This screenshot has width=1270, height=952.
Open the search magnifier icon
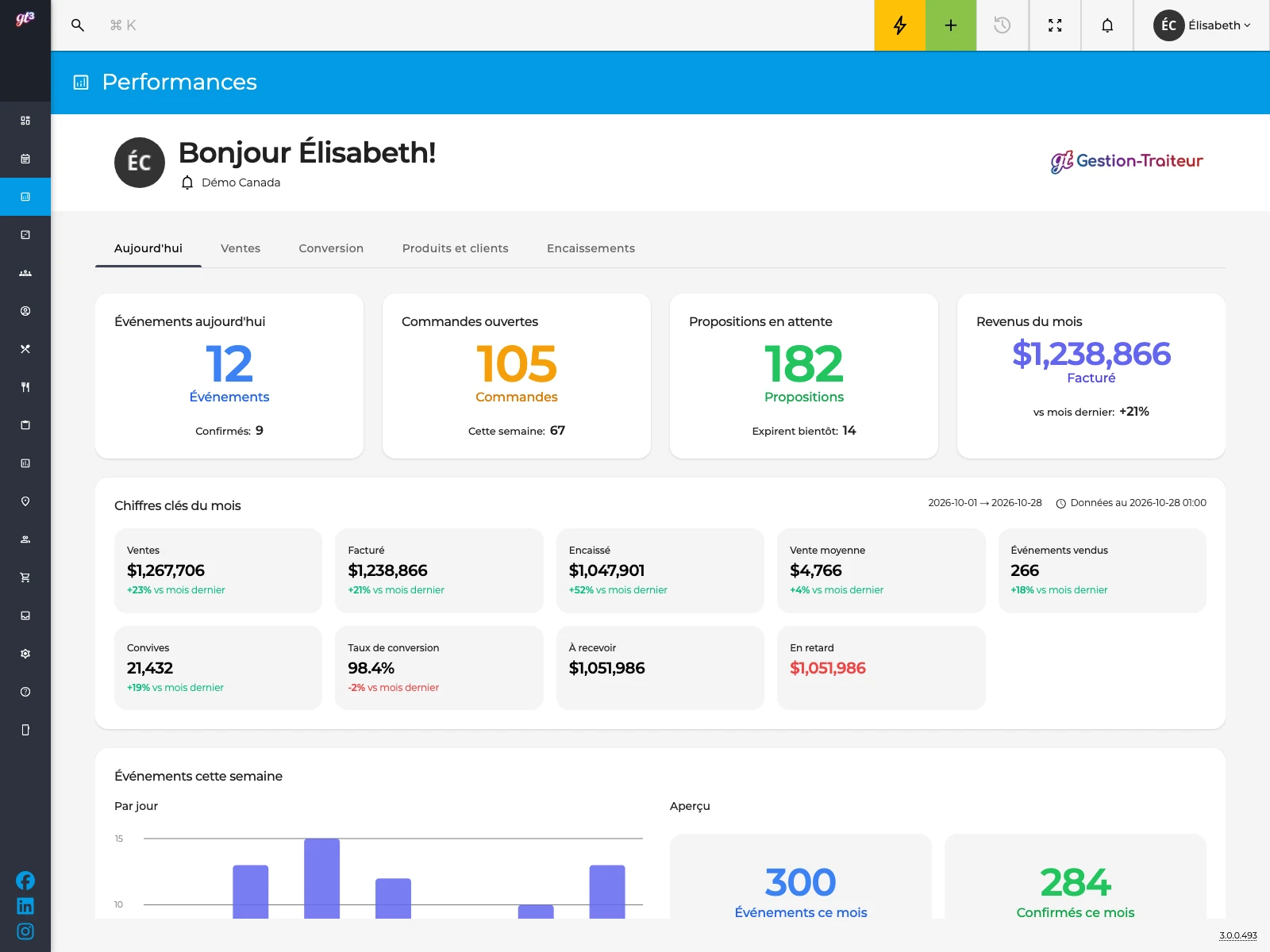coord(78,25)
